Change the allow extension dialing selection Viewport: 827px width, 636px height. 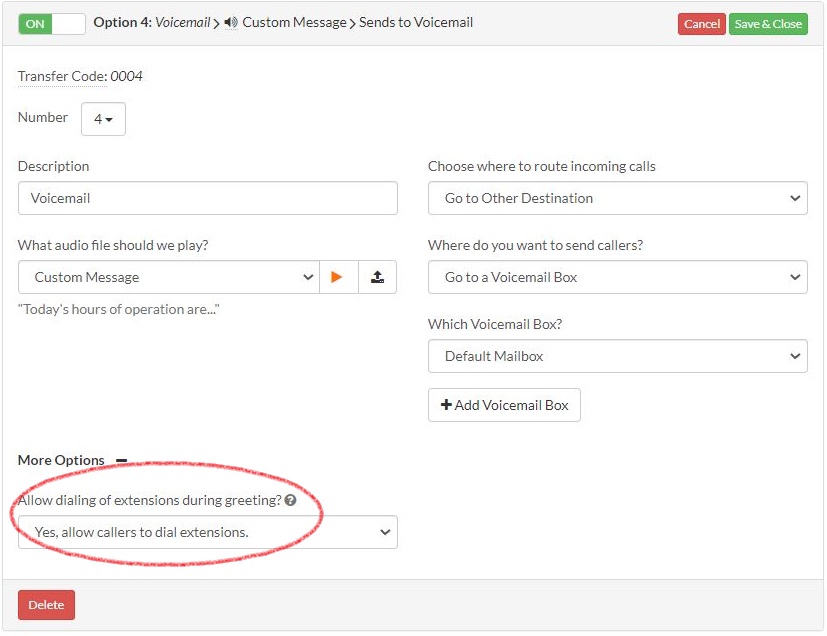click(207, 532)
